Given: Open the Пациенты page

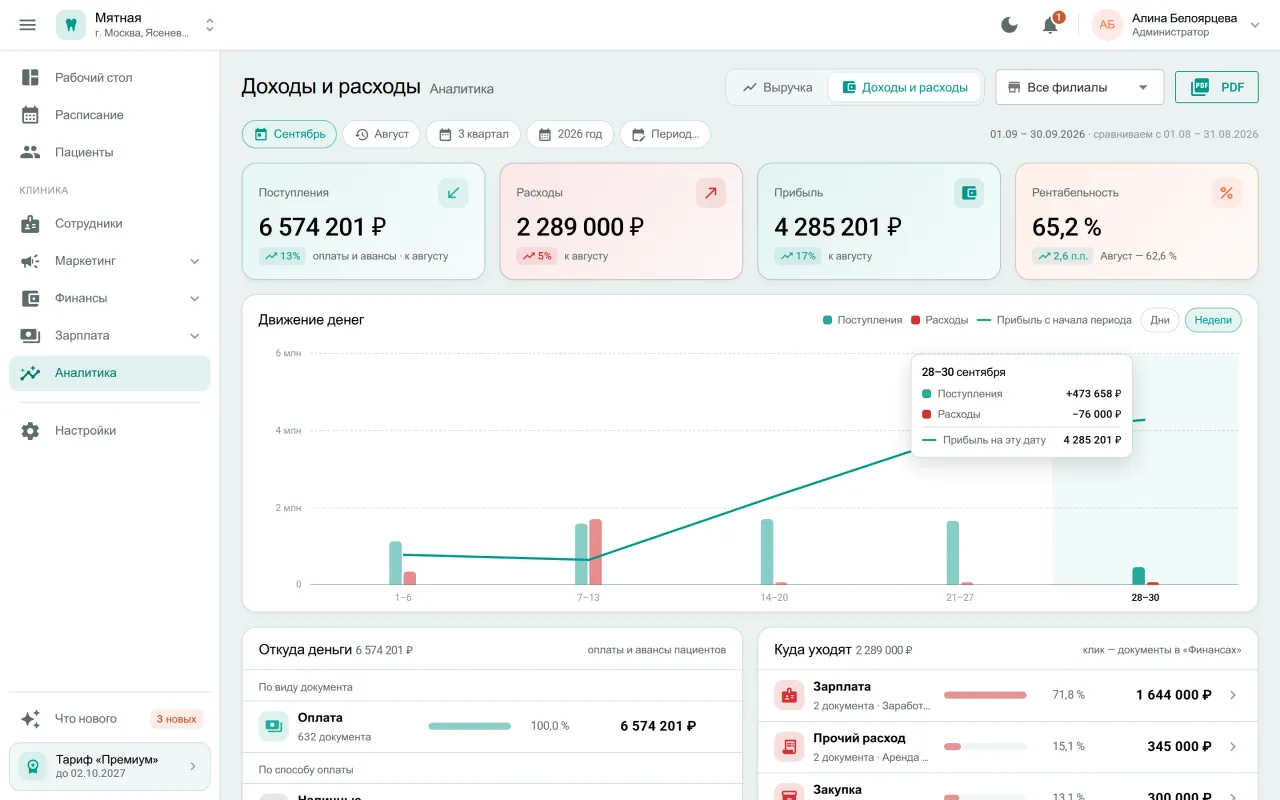Looking at the screenshot, I should 110,152.
